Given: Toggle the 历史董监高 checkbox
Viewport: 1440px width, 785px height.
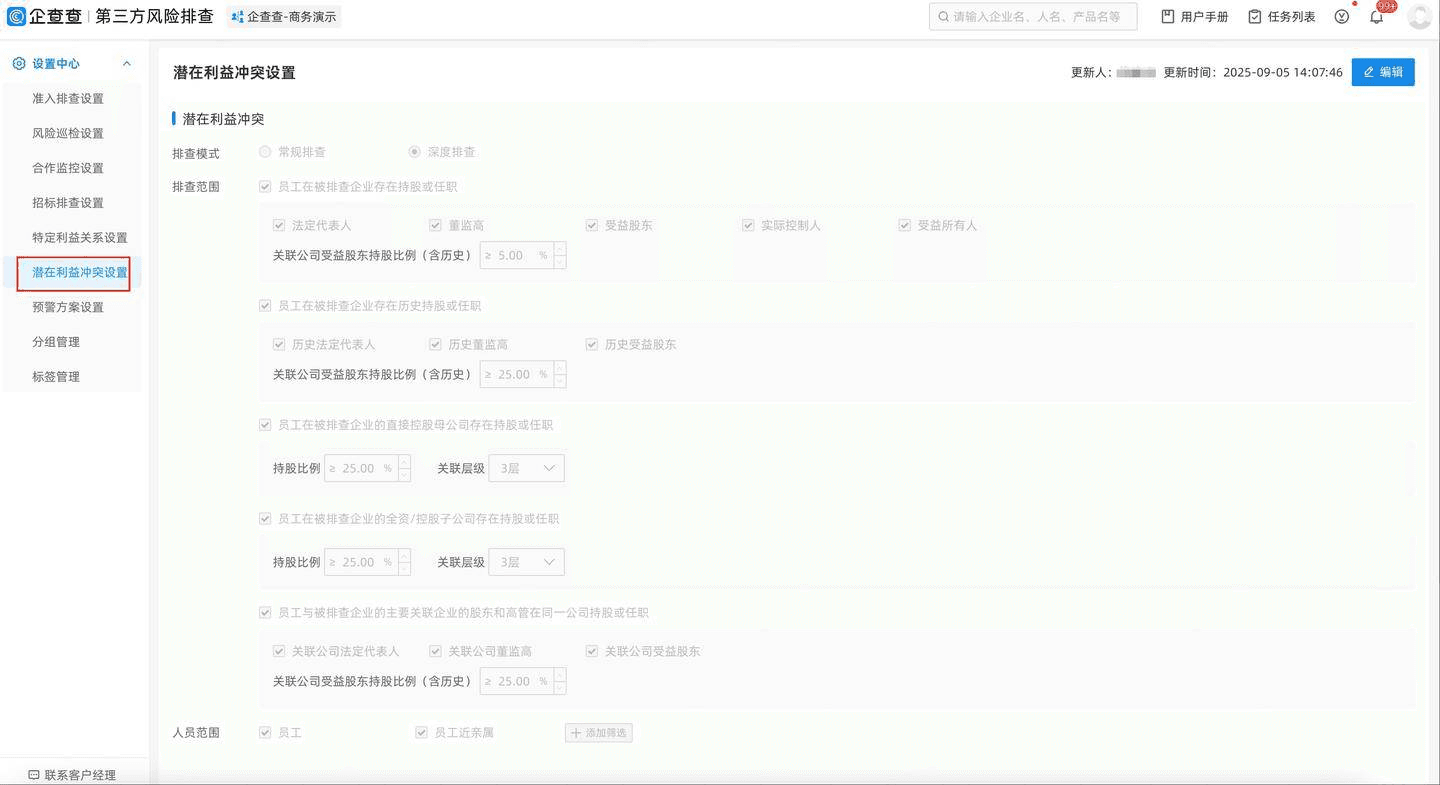Looking at the screenshot, I should [435, 344].
